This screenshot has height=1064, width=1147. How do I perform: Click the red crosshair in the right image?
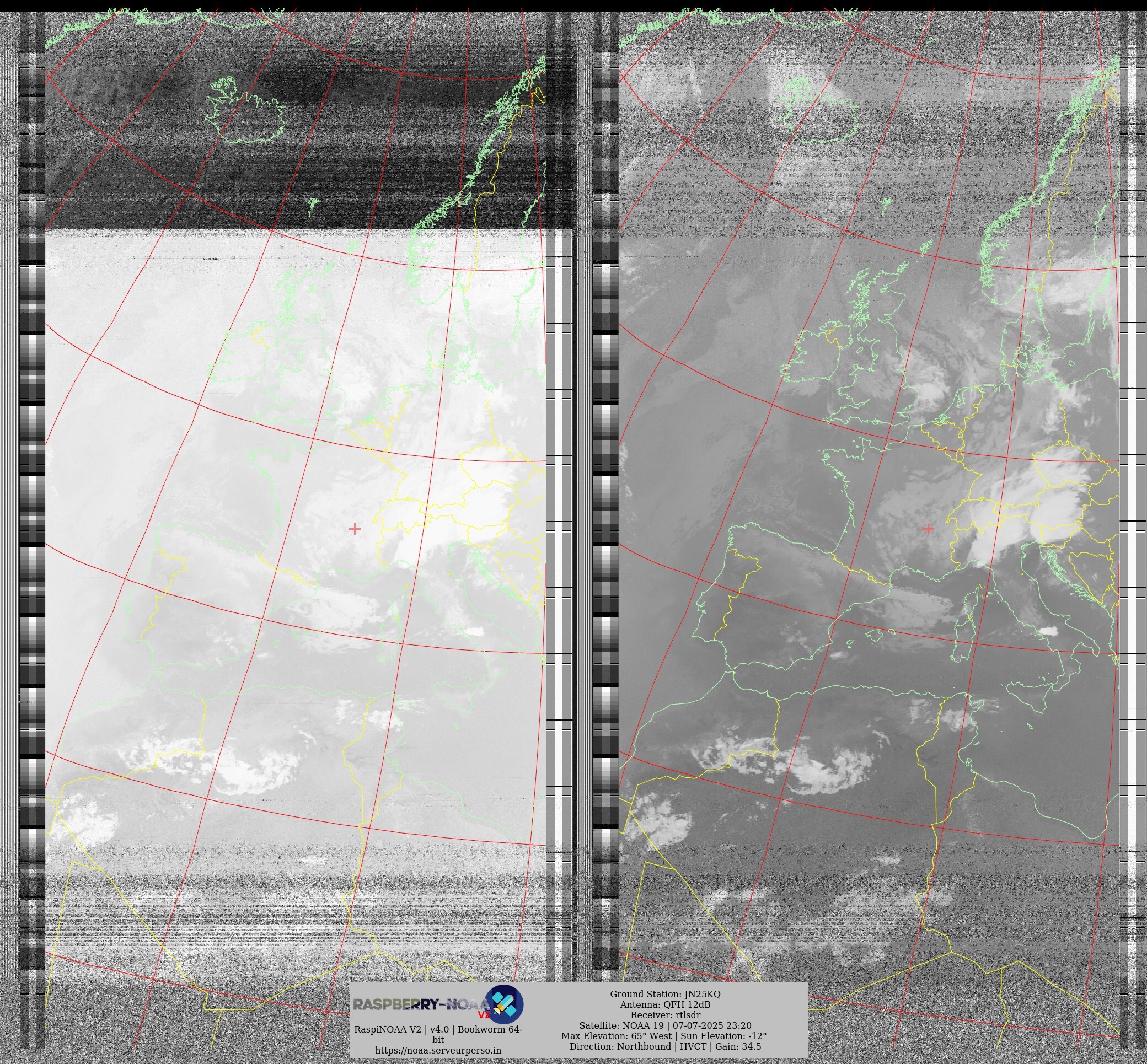(x=928, y=529)
